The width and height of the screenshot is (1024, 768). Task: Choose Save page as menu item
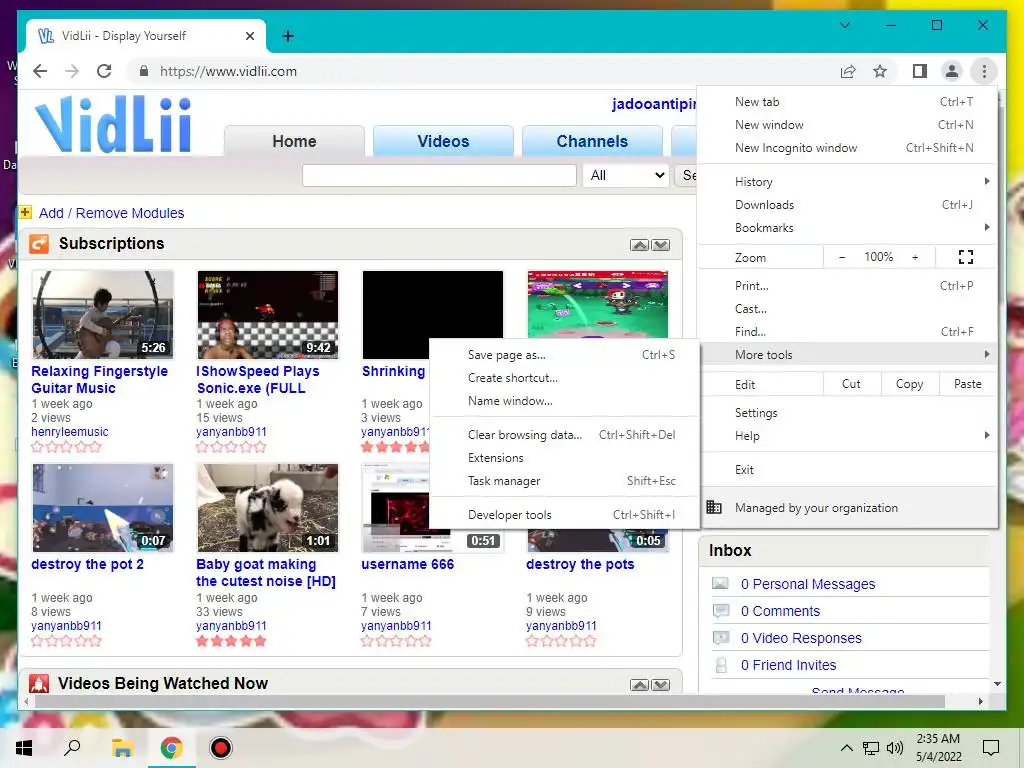point(565,355)
